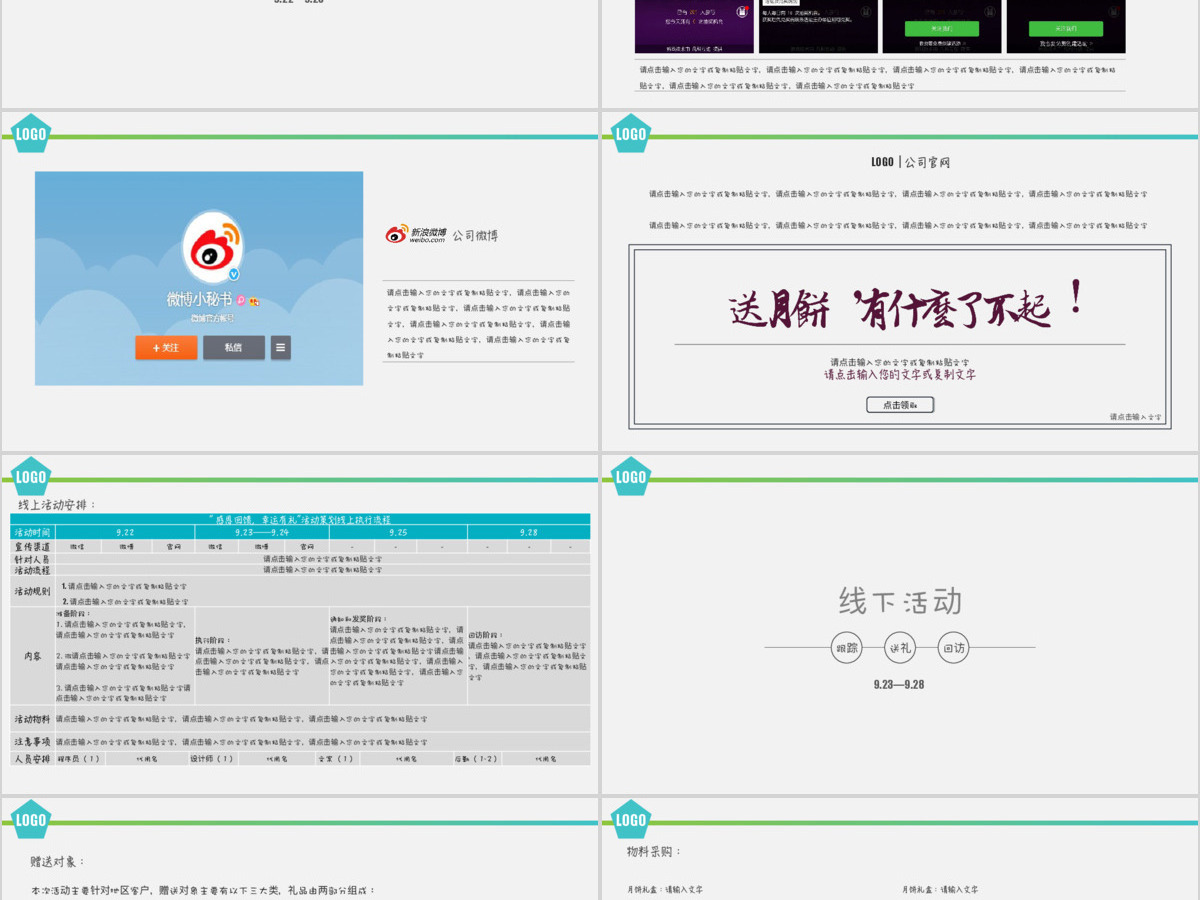This screenshot has height=900, width=1200.
Task: Click the purple 请点击输入您的文字或复制文字 line
Action: (900, 375)
